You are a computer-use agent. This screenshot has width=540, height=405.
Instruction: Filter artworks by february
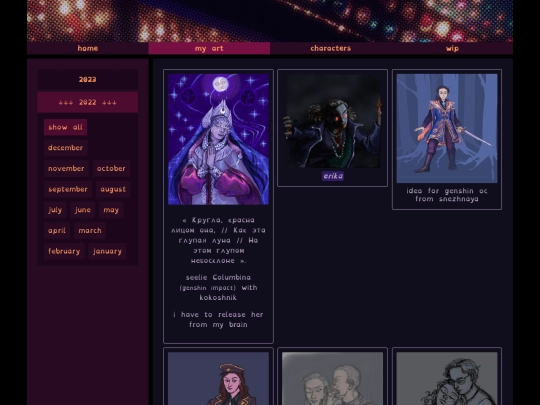[64, 251]
